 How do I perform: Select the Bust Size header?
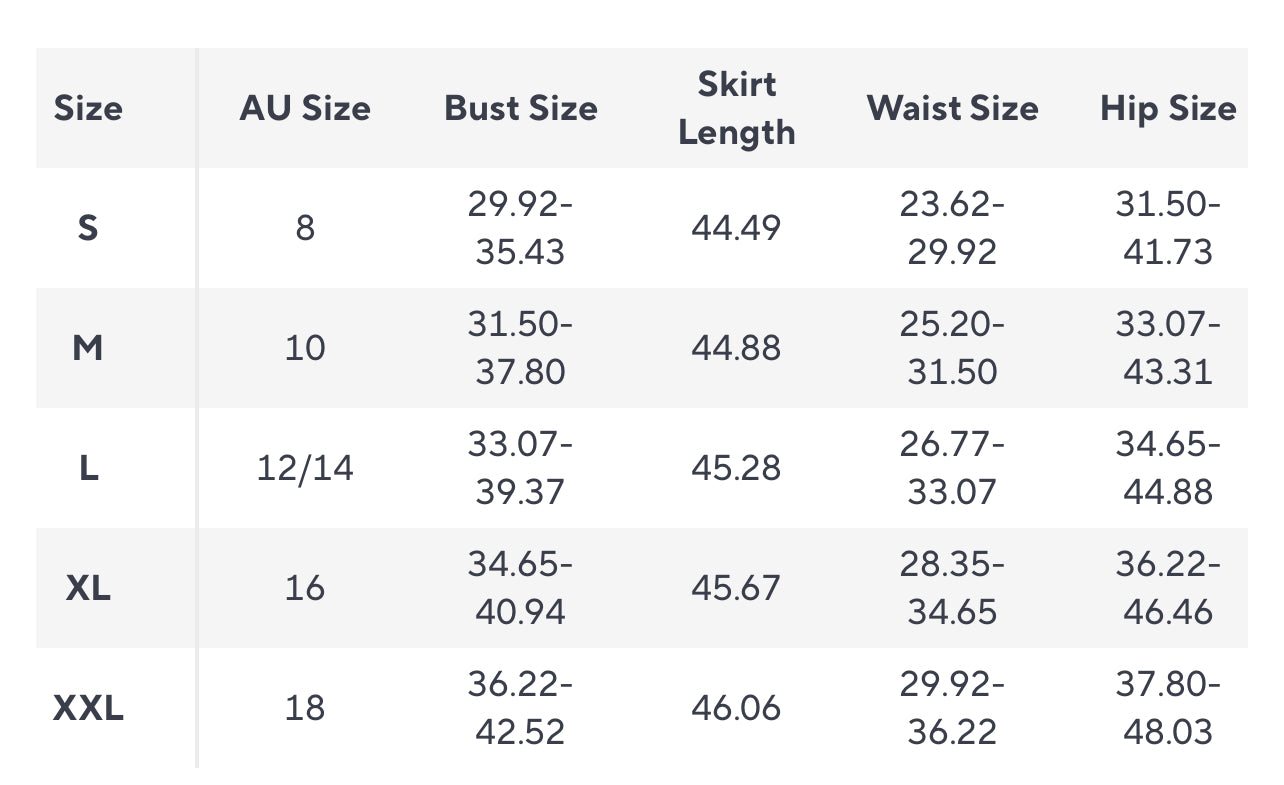[x=521, y=108]
